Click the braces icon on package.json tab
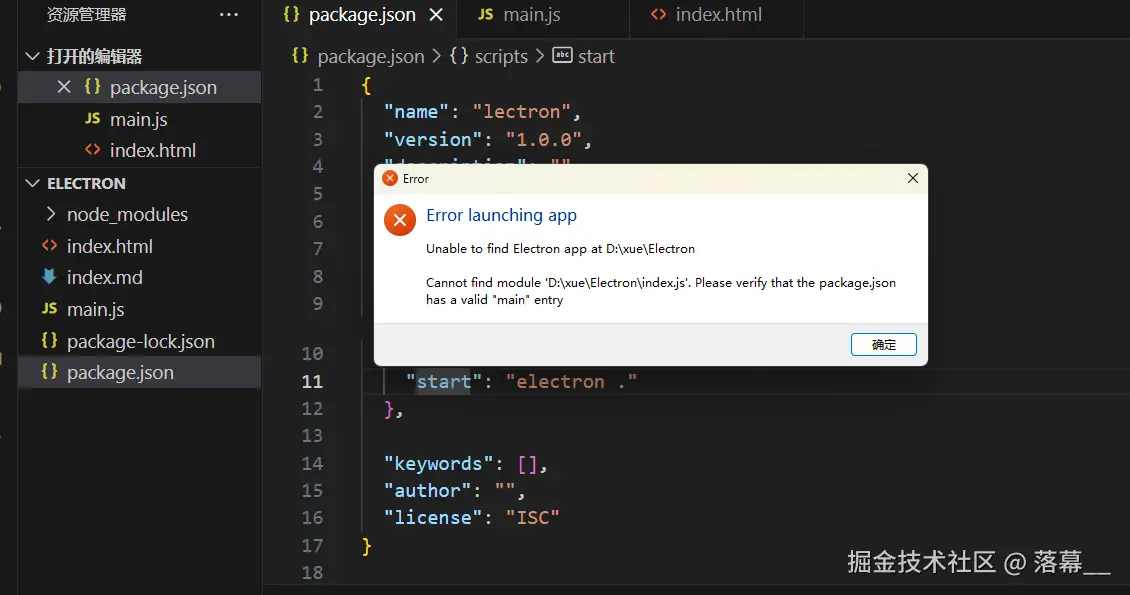 (291, 14)
